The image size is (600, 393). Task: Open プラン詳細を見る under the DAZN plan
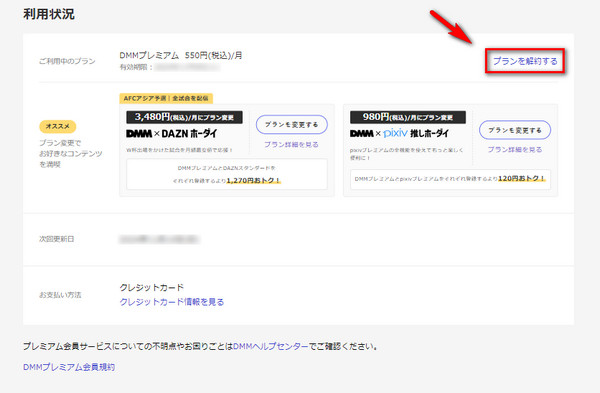coord(291,145)
